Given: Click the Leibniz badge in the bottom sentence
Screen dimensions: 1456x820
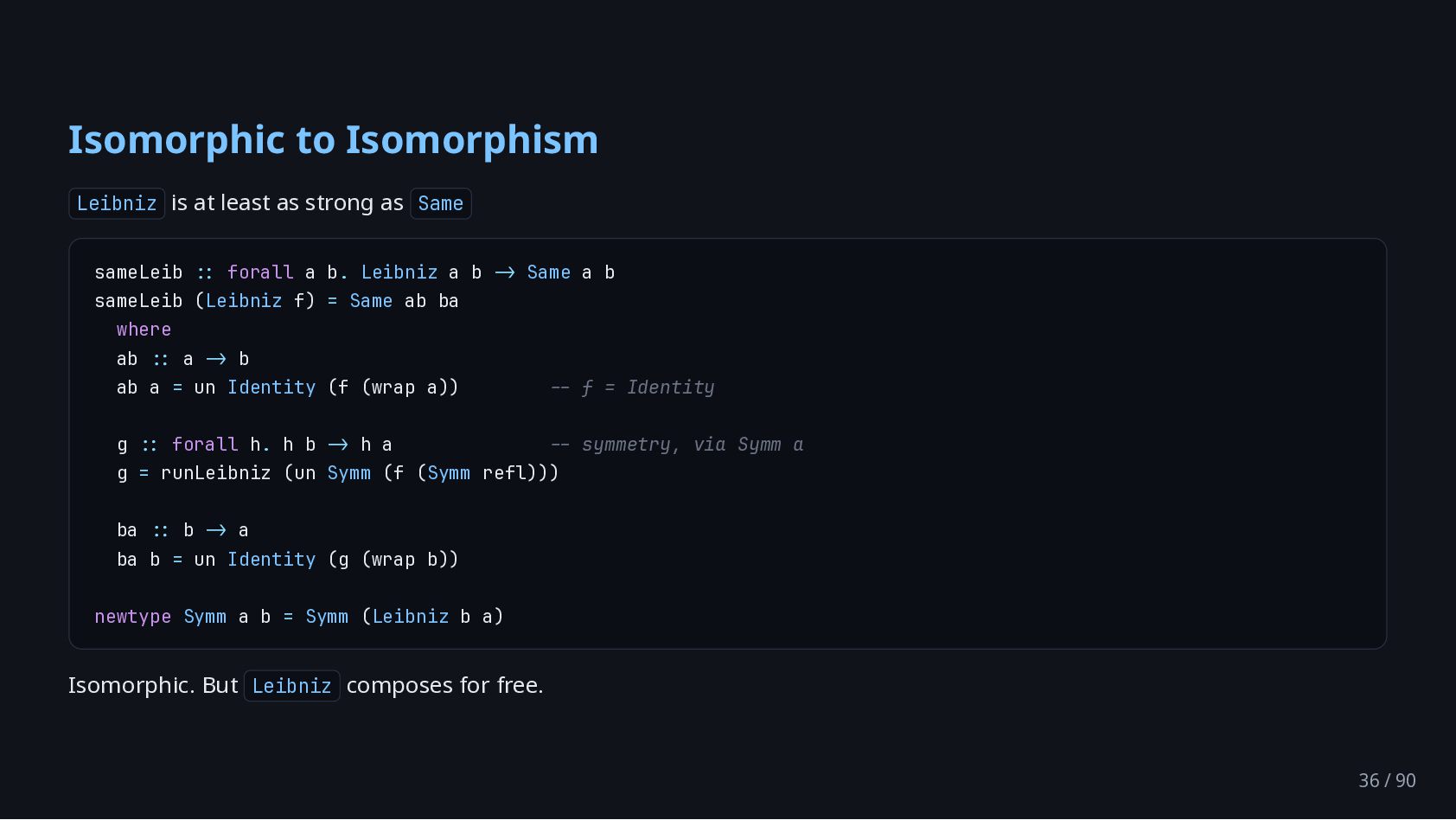Looking at the screenshot, I should (291, 686).
